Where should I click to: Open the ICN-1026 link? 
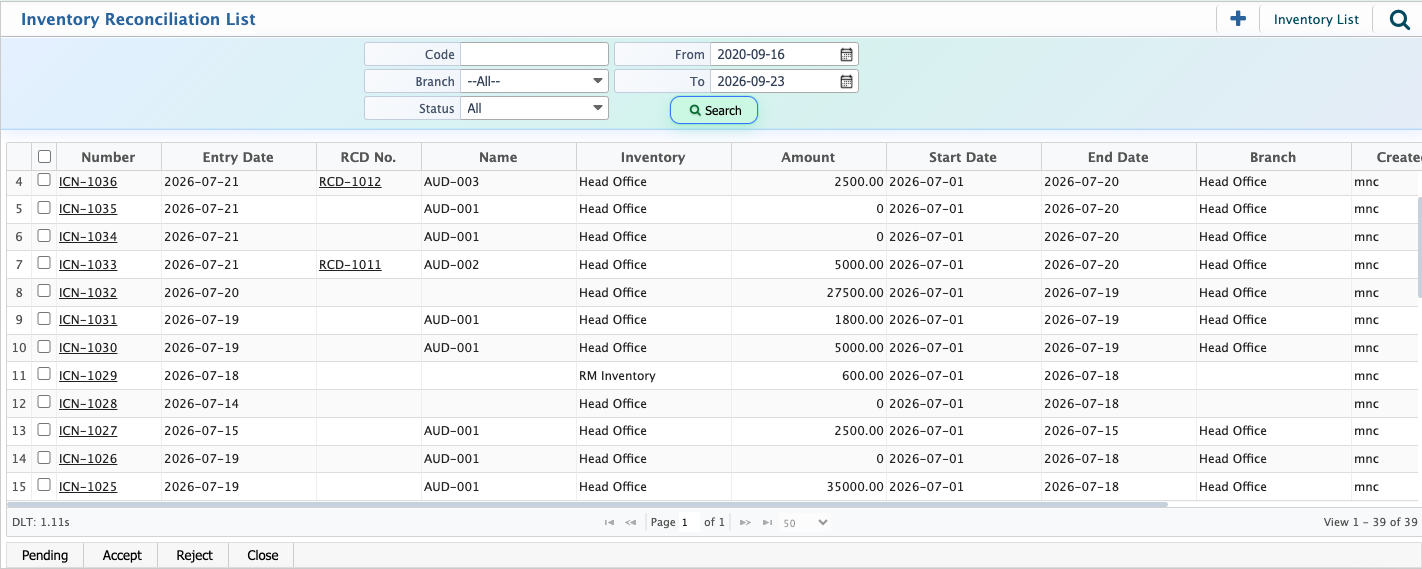(88, 459)
